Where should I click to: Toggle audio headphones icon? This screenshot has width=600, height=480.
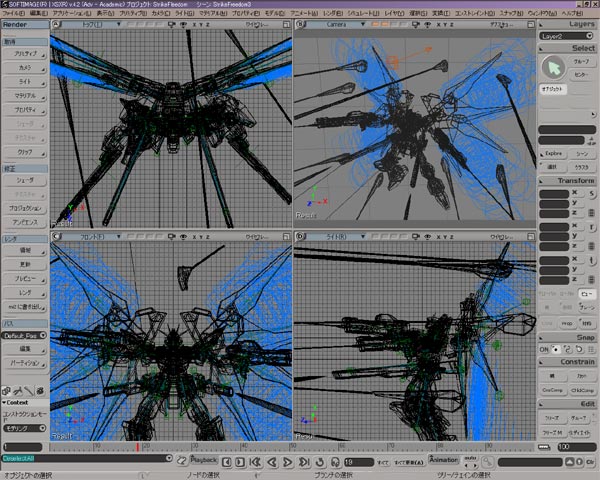click(x=335, y=462)
